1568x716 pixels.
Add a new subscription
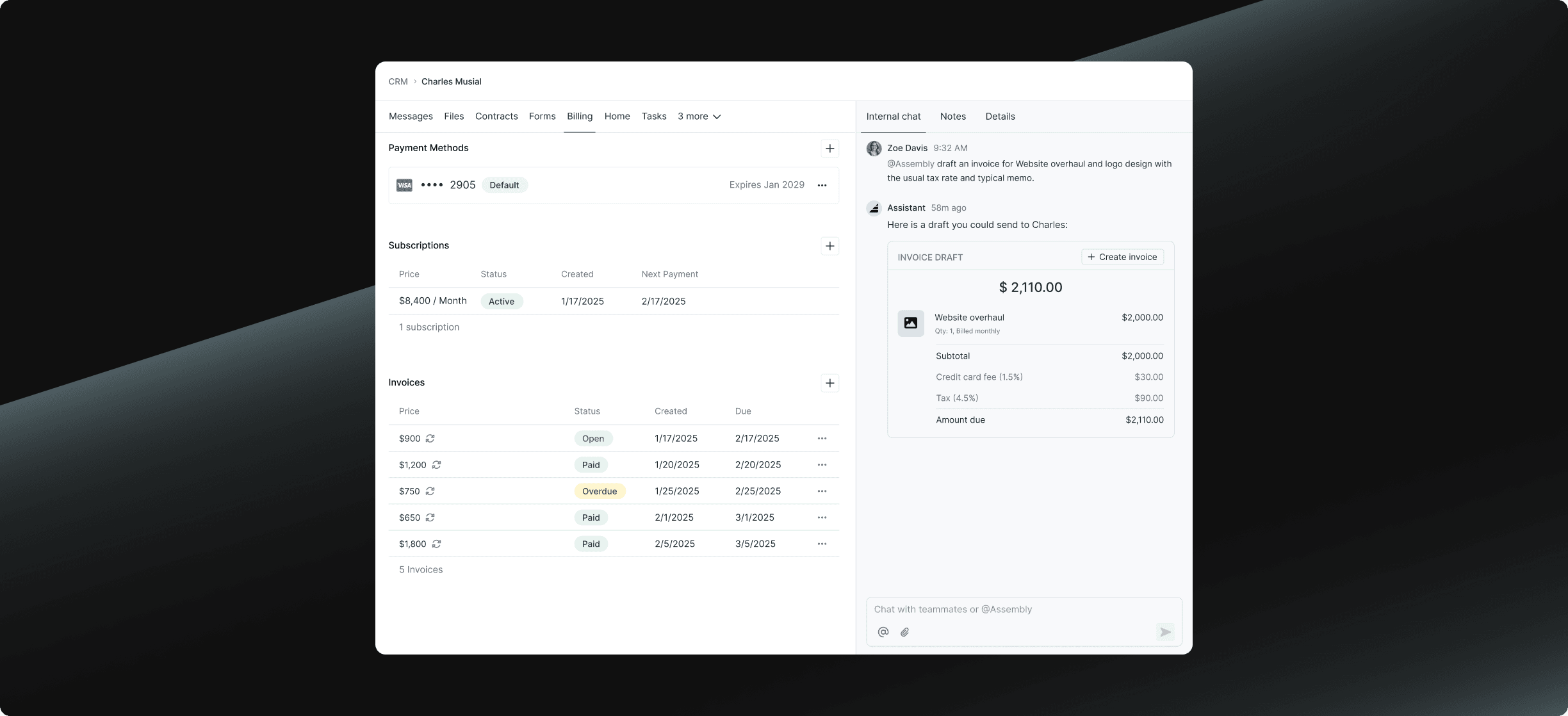[829, 246]
